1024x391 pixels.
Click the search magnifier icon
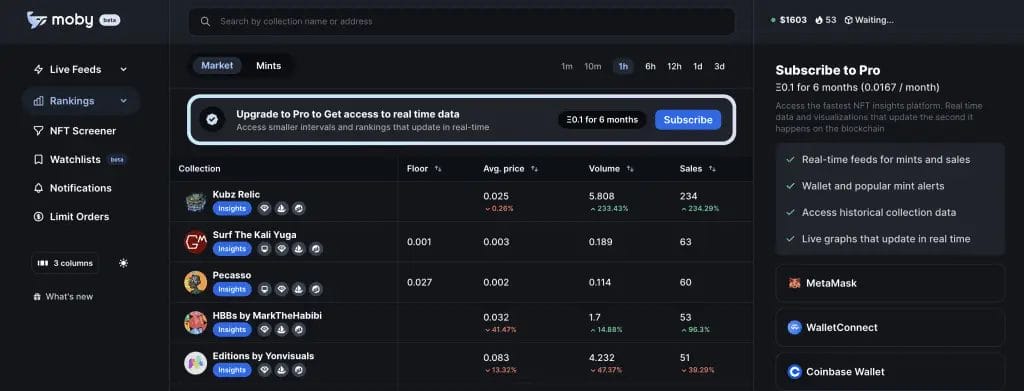pos(205,22)
